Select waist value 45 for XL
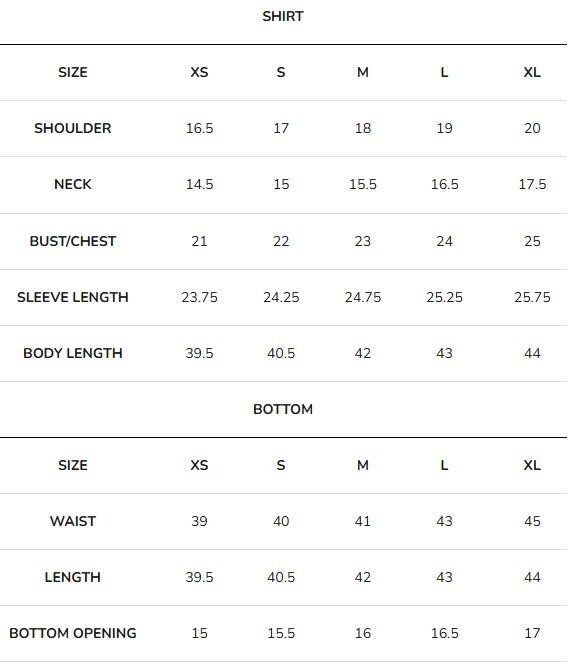 pos(532,521)
